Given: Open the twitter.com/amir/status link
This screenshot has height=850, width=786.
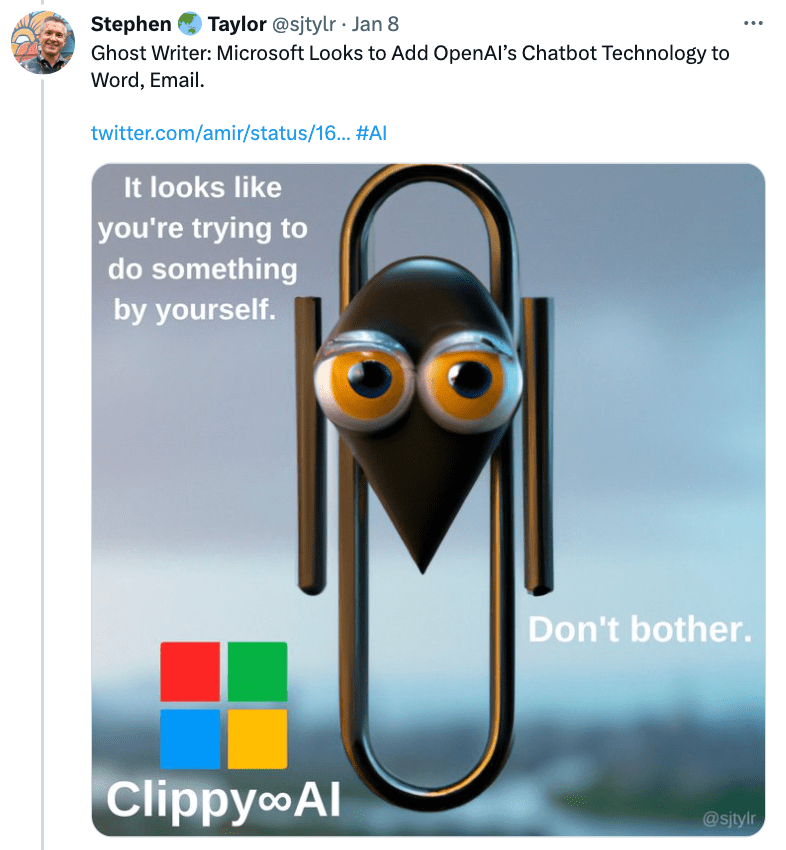Looking at the screenshot, I should (219, 132).
